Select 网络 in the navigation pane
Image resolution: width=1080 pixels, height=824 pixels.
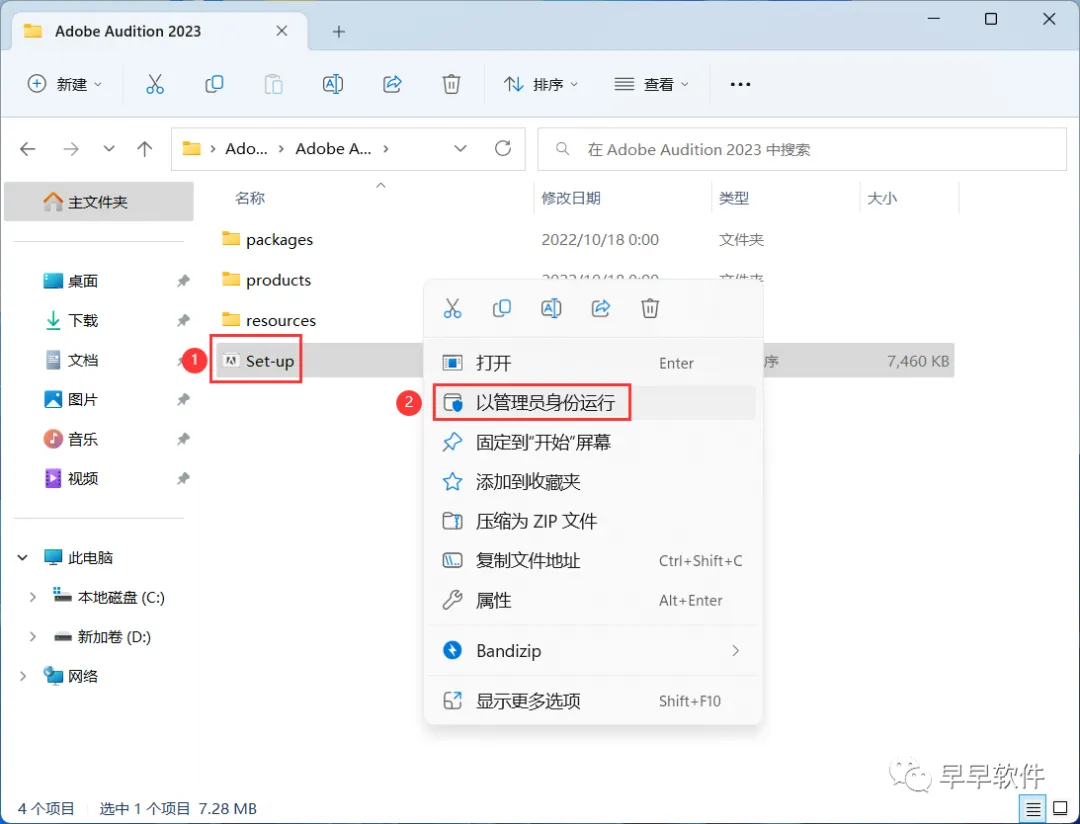[83, 676]
